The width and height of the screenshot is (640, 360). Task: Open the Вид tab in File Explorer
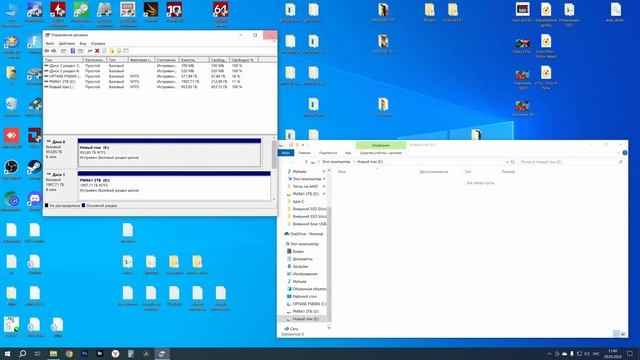click(348, 153)
